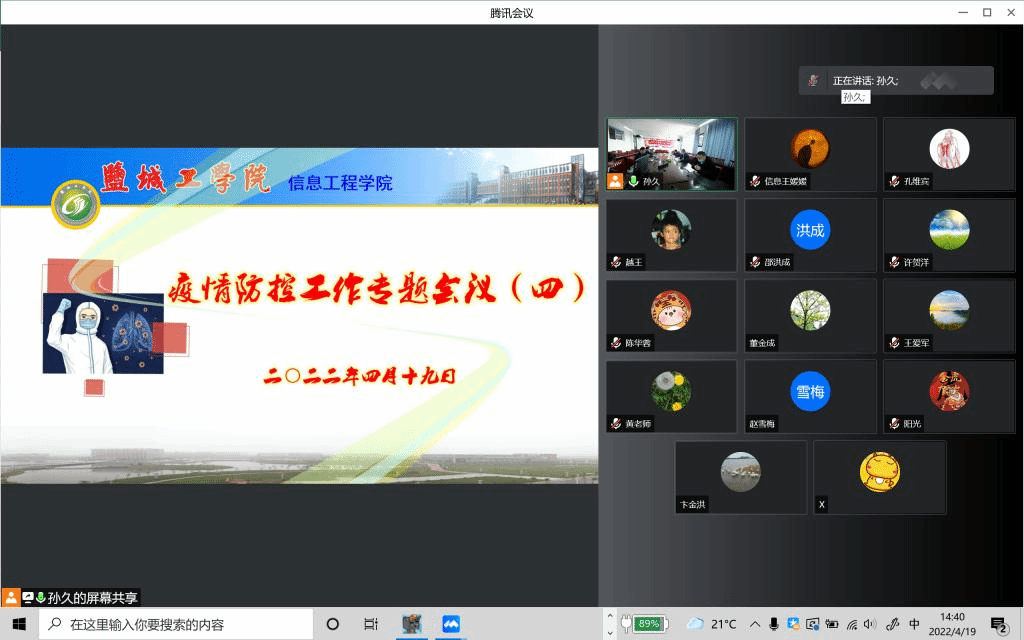Screen dimensions: 1024x640
Task: Select the 赵雪梅 participant tile
Action: pyautogui.click(x=810, y=397)
